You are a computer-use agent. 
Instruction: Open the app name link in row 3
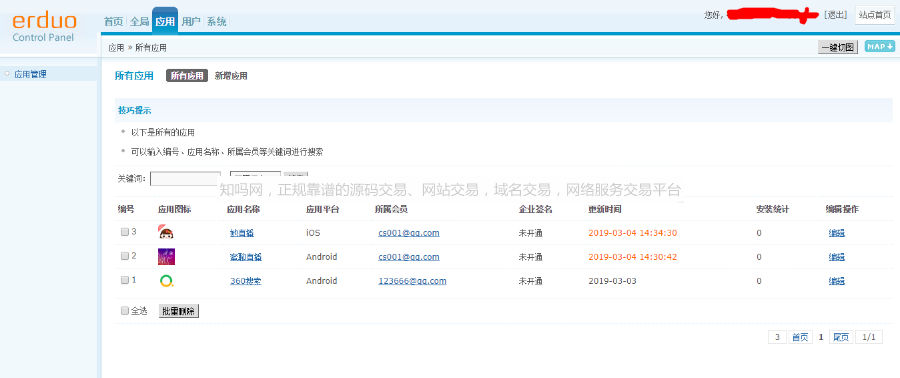tap(242, 233)
